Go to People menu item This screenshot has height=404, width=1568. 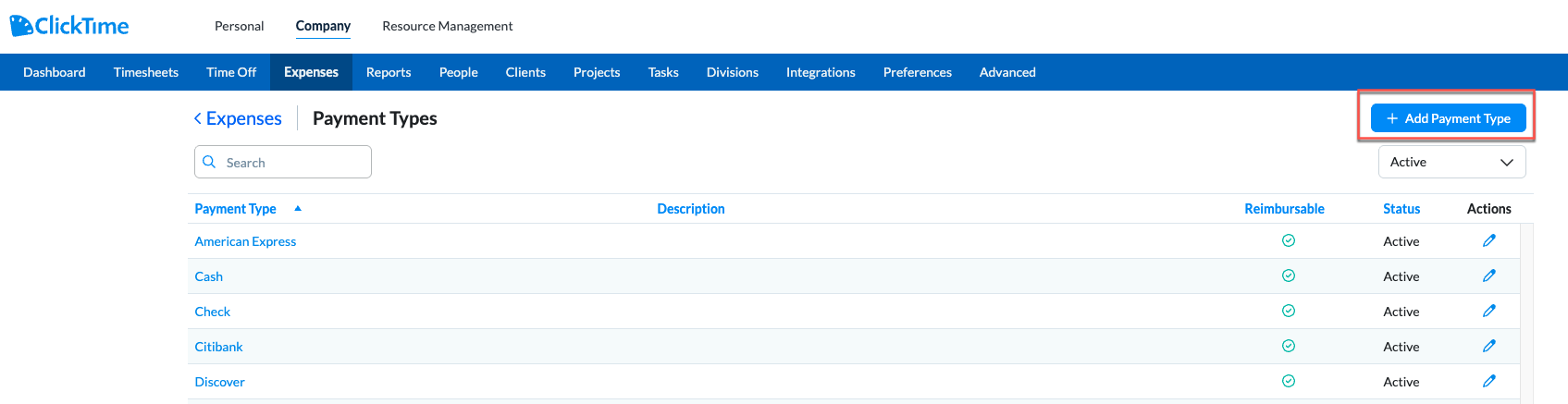pos(459,72)
